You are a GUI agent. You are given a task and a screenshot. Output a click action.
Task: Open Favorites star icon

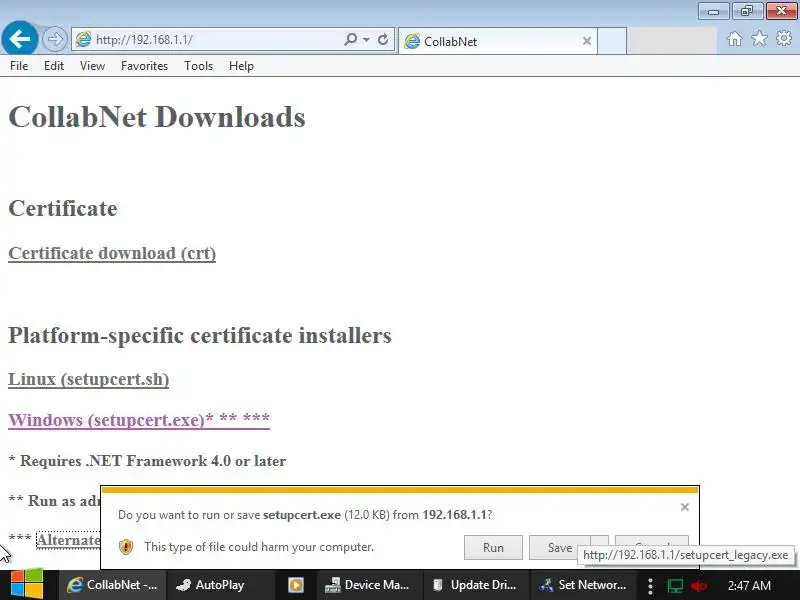tap(759, 38)
